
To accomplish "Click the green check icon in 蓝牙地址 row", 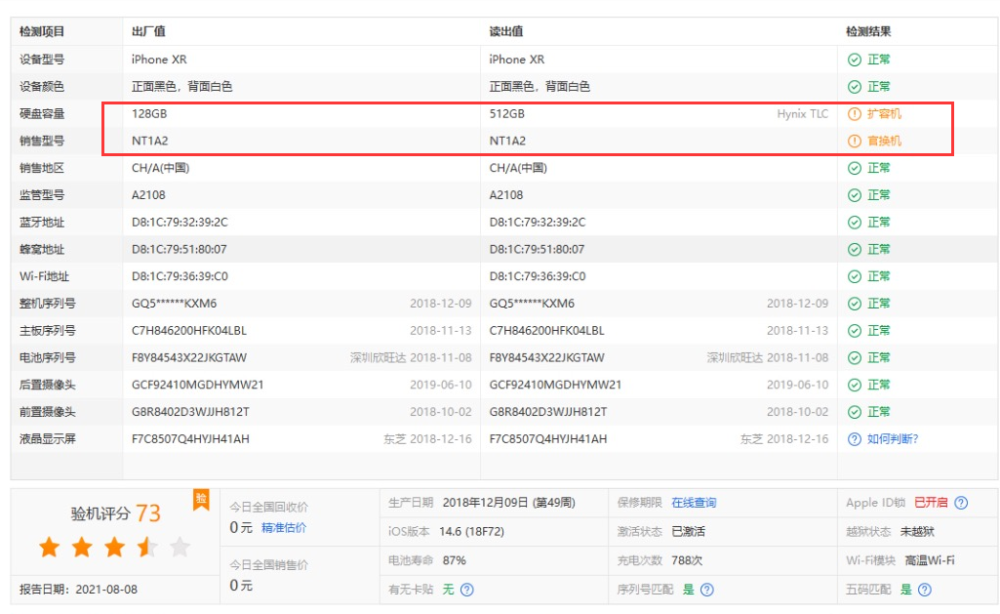I will [x=854, y=223].
